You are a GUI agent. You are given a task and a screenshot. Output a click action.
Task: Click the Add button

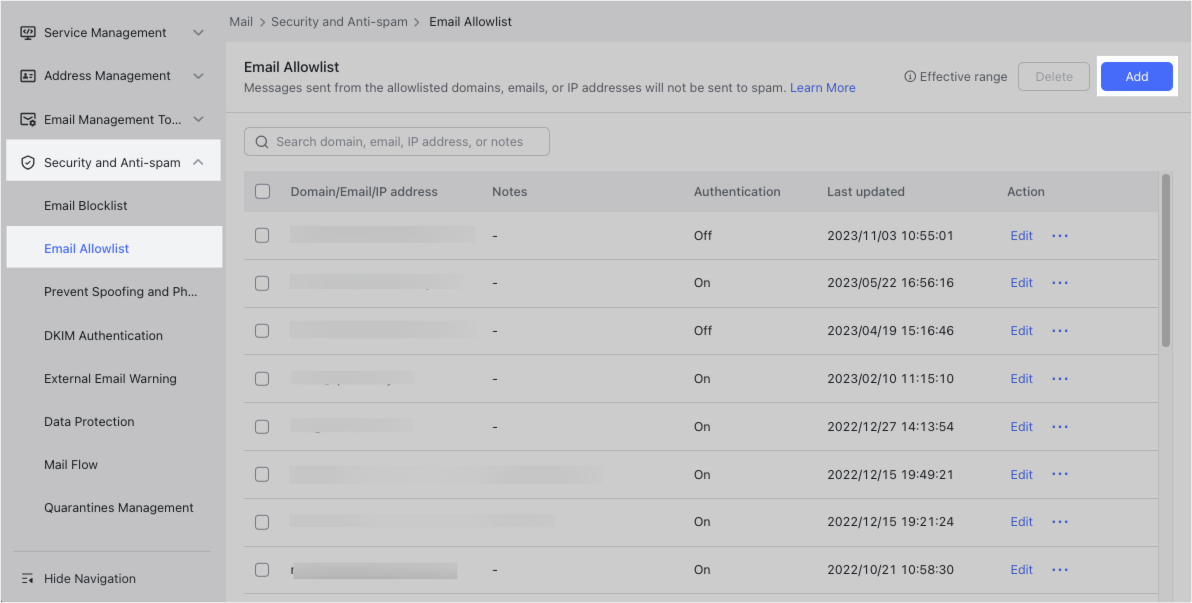pyautogui.click(x=1136, y=76)
